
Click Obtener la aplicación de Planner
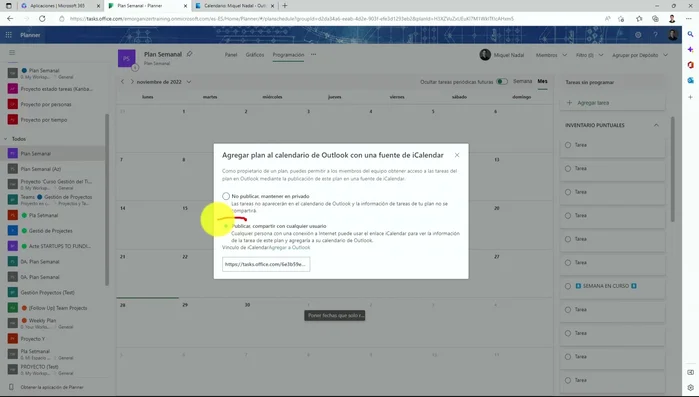52,387
